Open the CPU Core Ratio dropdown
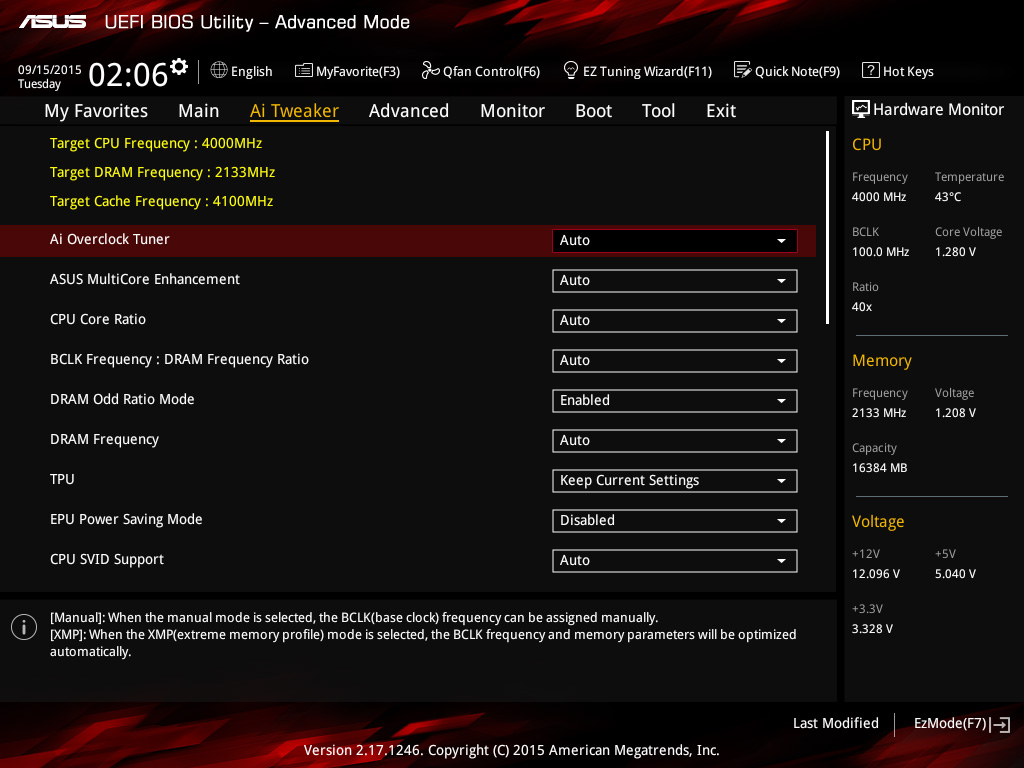1024x768 pixels. tap(674, 321)
